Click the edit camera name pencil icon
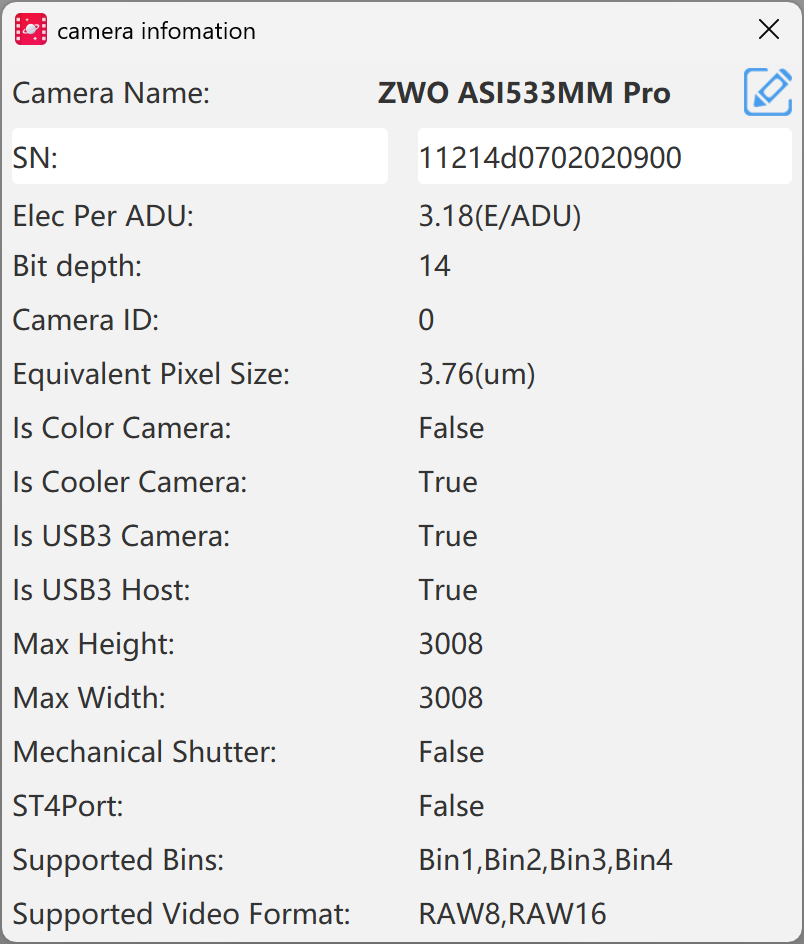The width and height of the screenshot is (804, 944). point(768,92)
